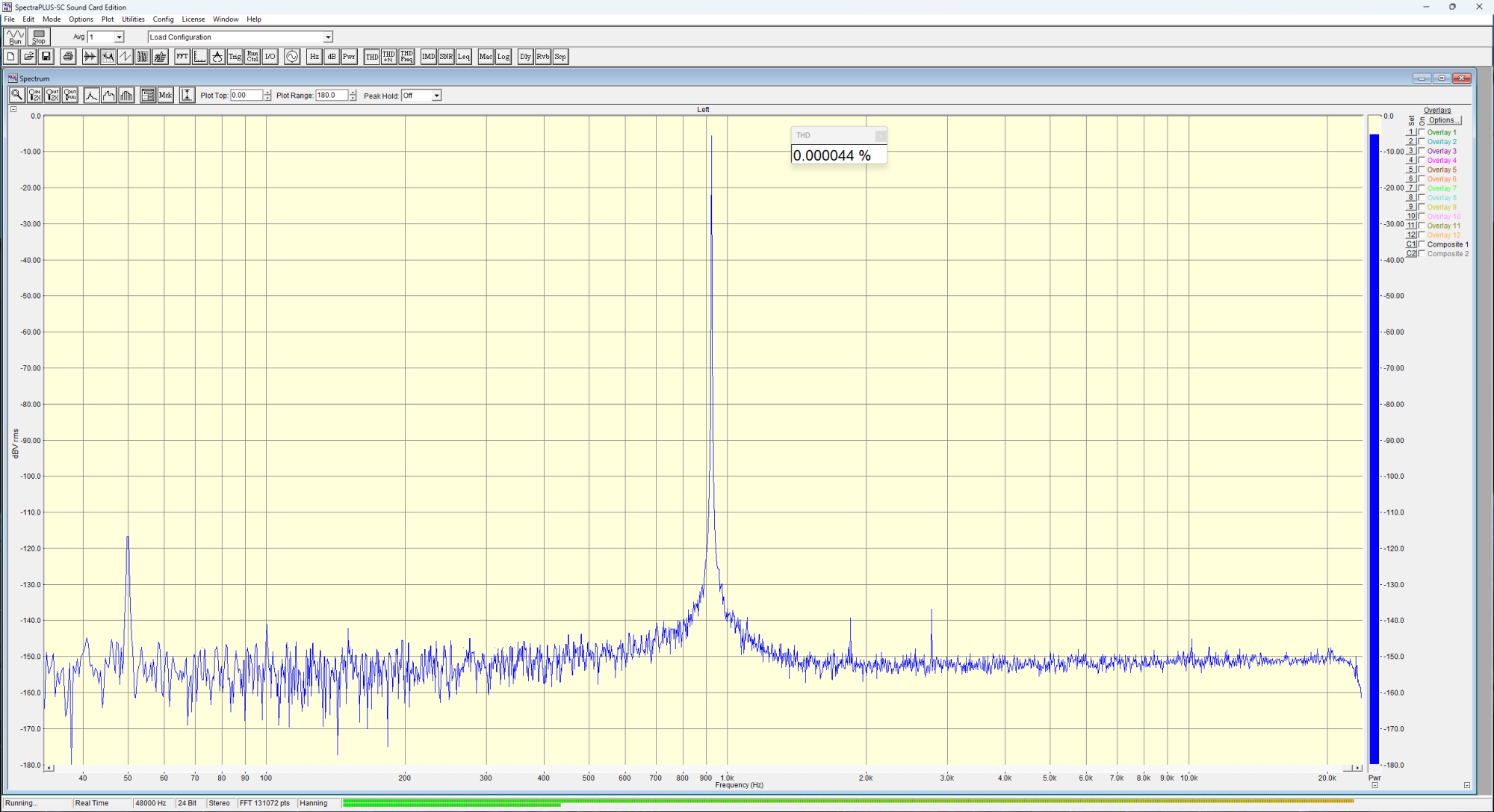Click the Mrk marker button in Spectrum toolbar
Image resolution: width=1494 pixels, height=812 pixels.
click(x=165, y=95)
